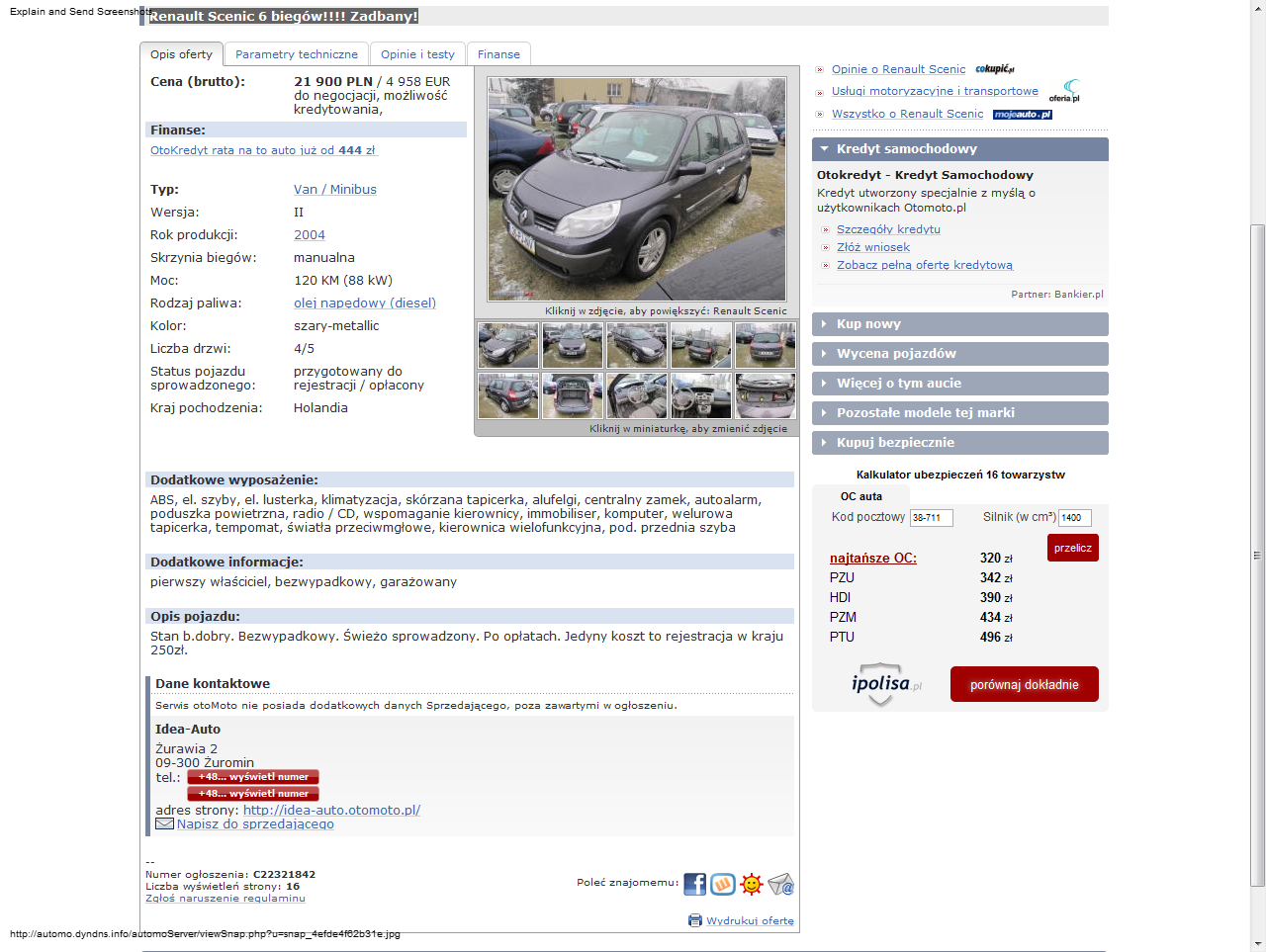
Task: Click Napisz do sprzedającego link
Action: click(x=255, y=823)
